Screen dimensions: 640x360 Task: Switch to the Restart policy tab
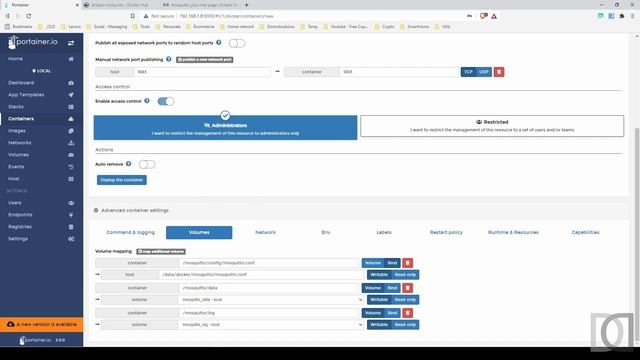coord(446,233)
